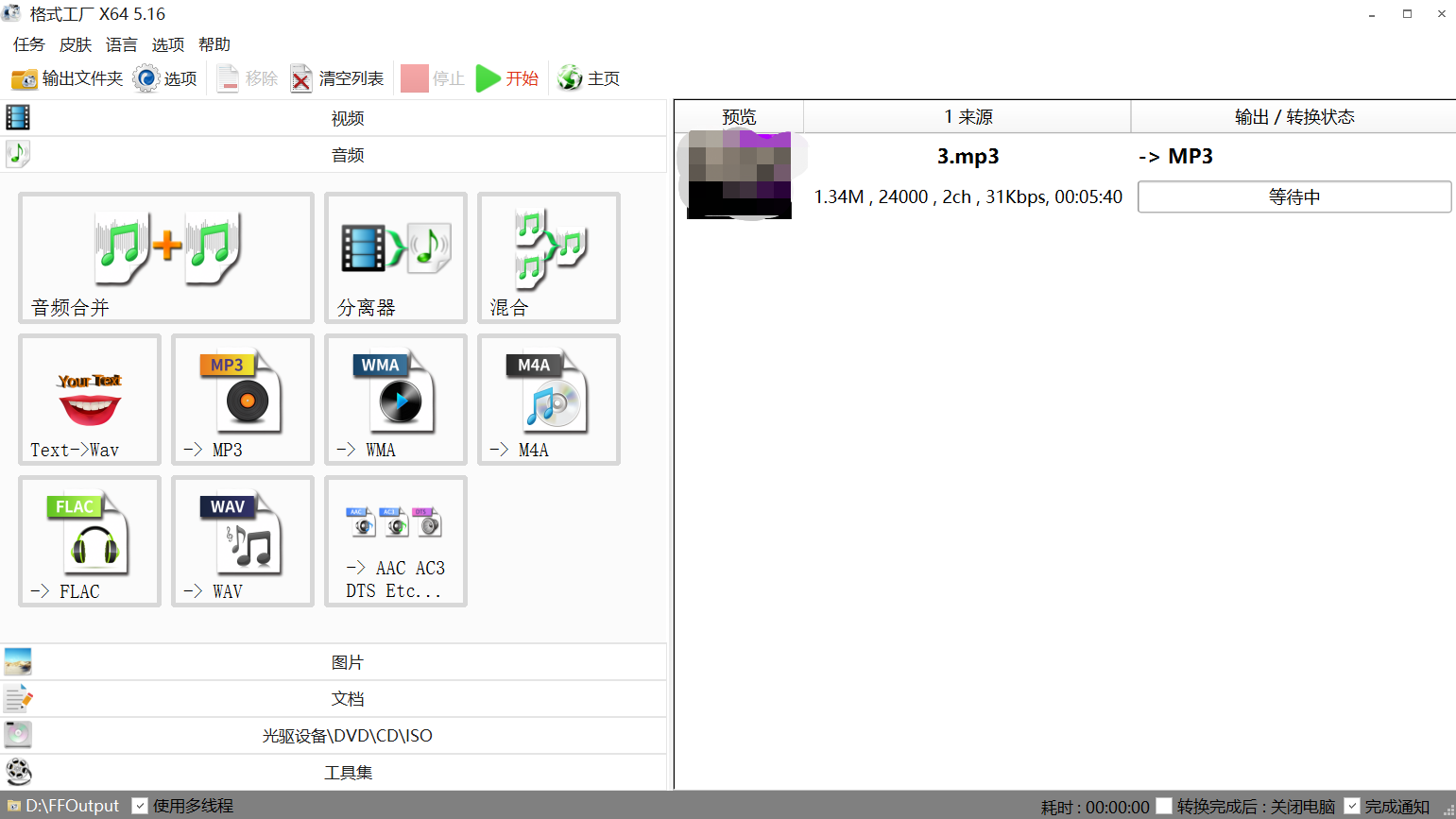Open the 语言 language menu
The height and width of the screenshot is (819, 1456).
(121, 44)
